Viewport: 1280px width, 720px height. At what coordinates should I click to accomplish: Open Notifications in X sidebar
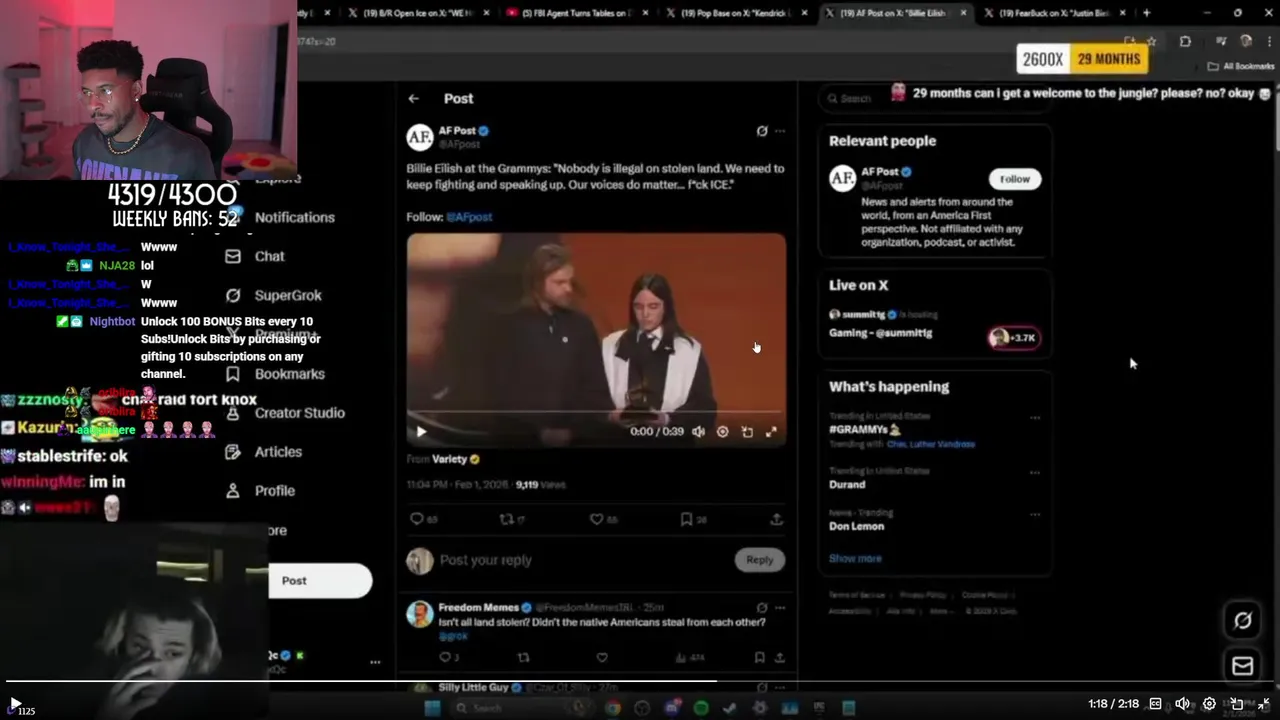coord(283,217)
